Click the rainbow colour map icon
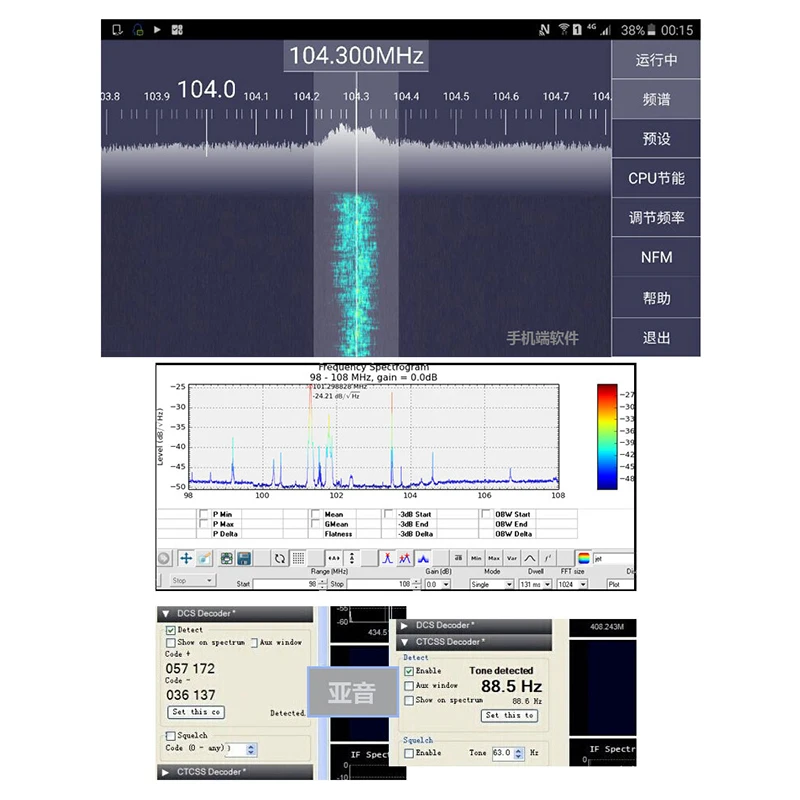The height and width of the screenshot is (800, 800). 584,558
